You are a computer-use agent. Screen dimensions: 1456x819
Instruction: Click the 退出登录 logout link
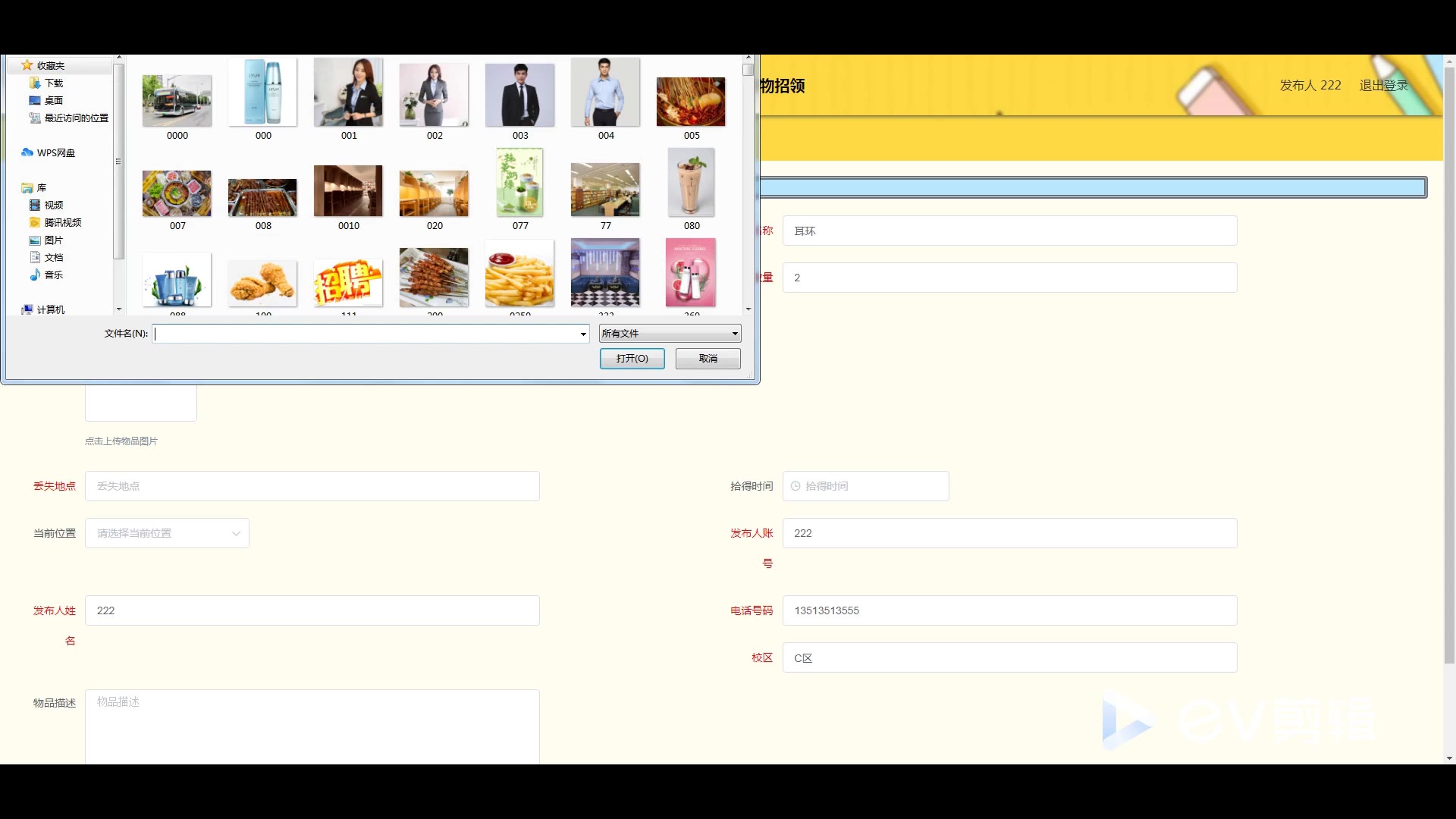1383,85
